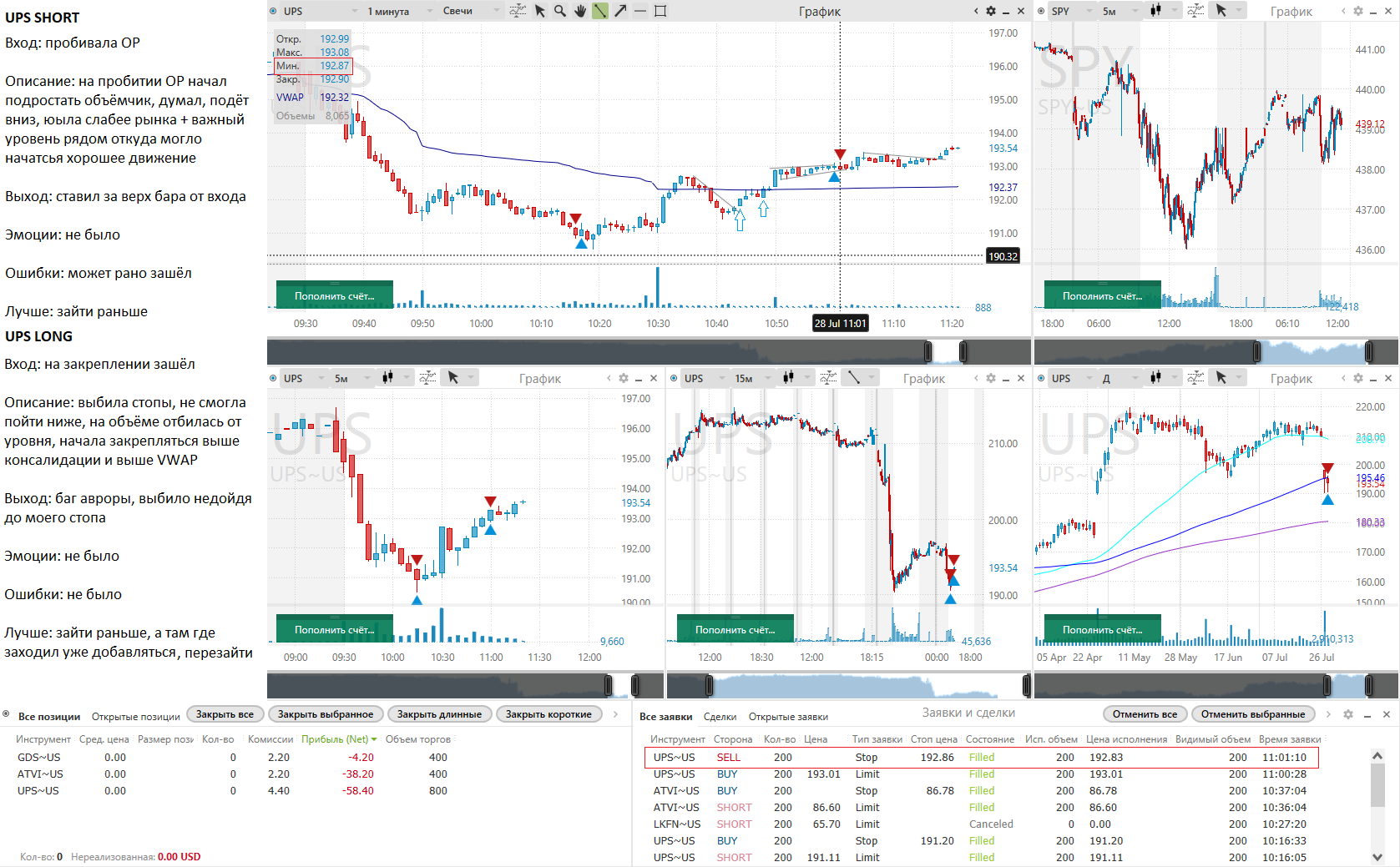Screen dimensions: 1400x867
Task: Select the horizontal line tool in the 1-minute chart
Action: tap(640, 11)
